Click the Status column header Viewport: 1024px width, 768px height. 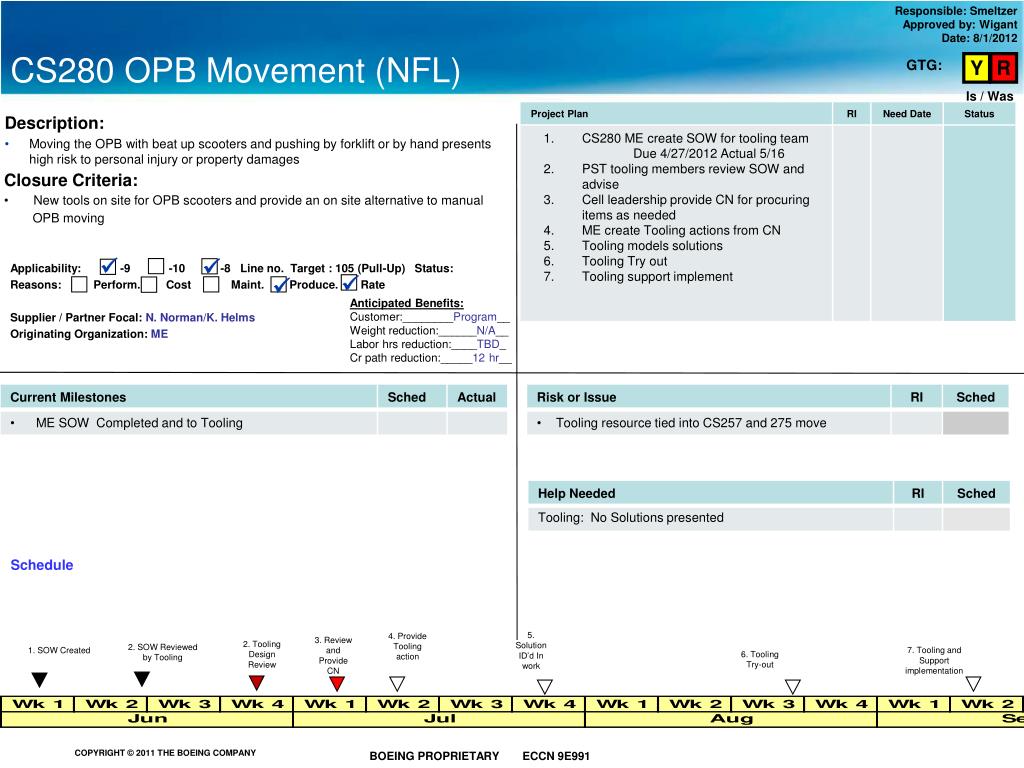click(979, 114)
